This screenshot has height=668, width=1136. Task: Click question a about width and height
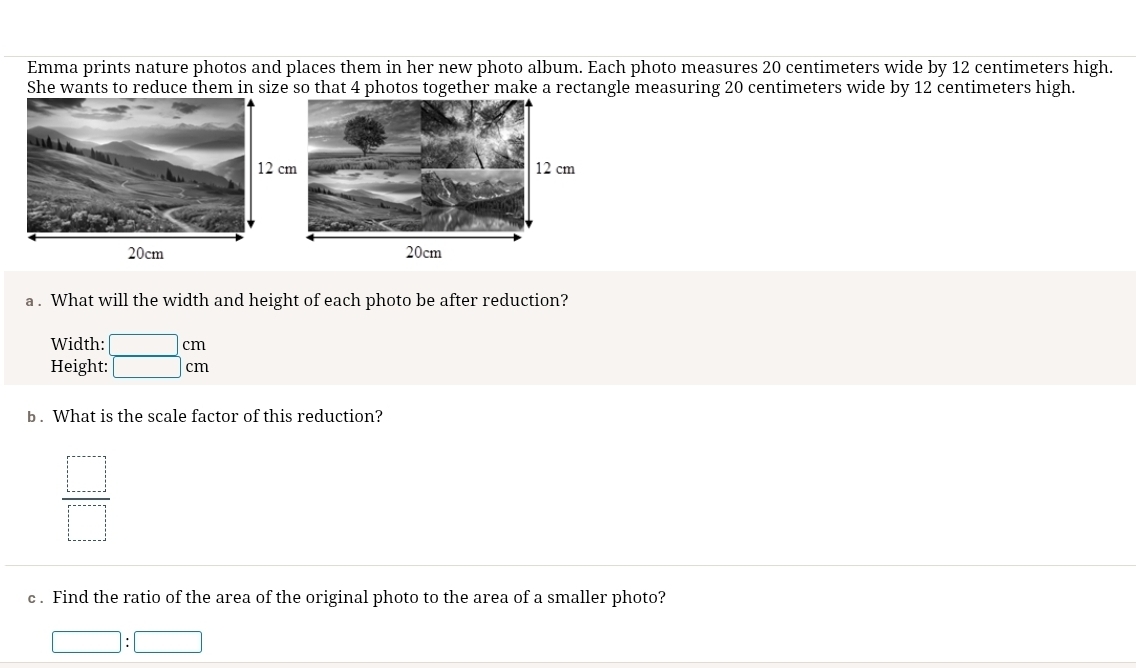[x=309, y=300]
